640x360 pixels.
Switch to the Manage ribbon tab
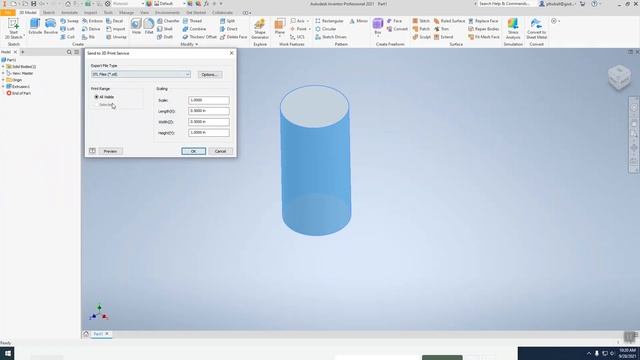[x=126, y=13]
